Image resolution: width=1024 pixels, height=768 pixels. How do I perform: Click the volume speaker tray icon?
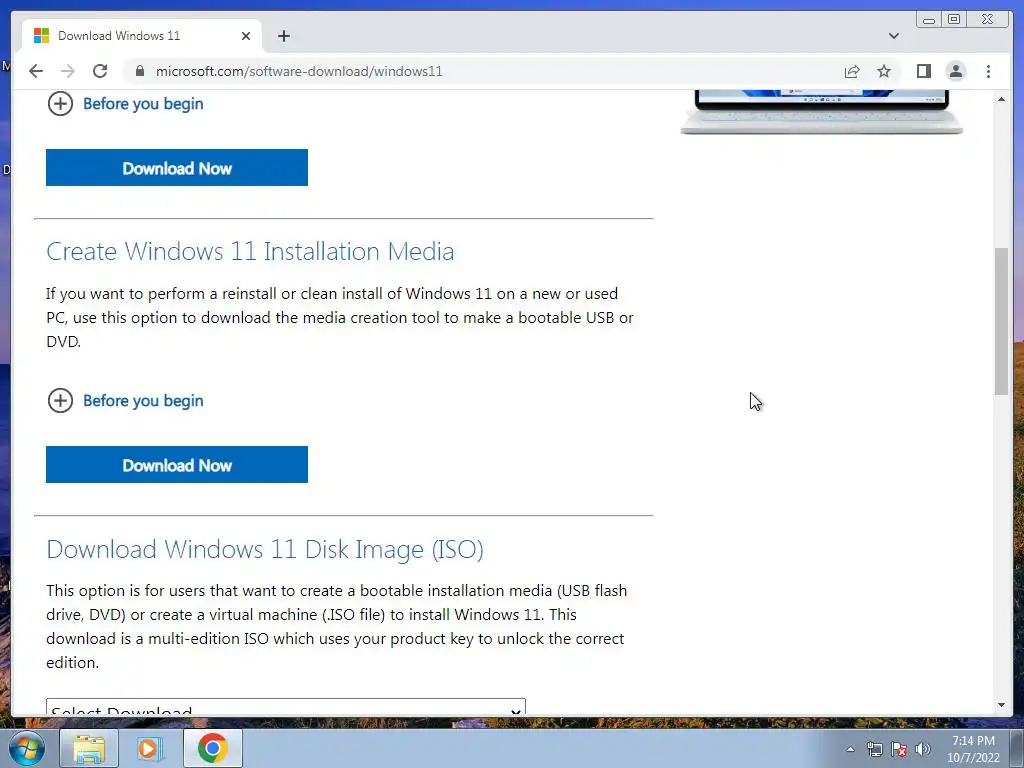tap(923, 749)
